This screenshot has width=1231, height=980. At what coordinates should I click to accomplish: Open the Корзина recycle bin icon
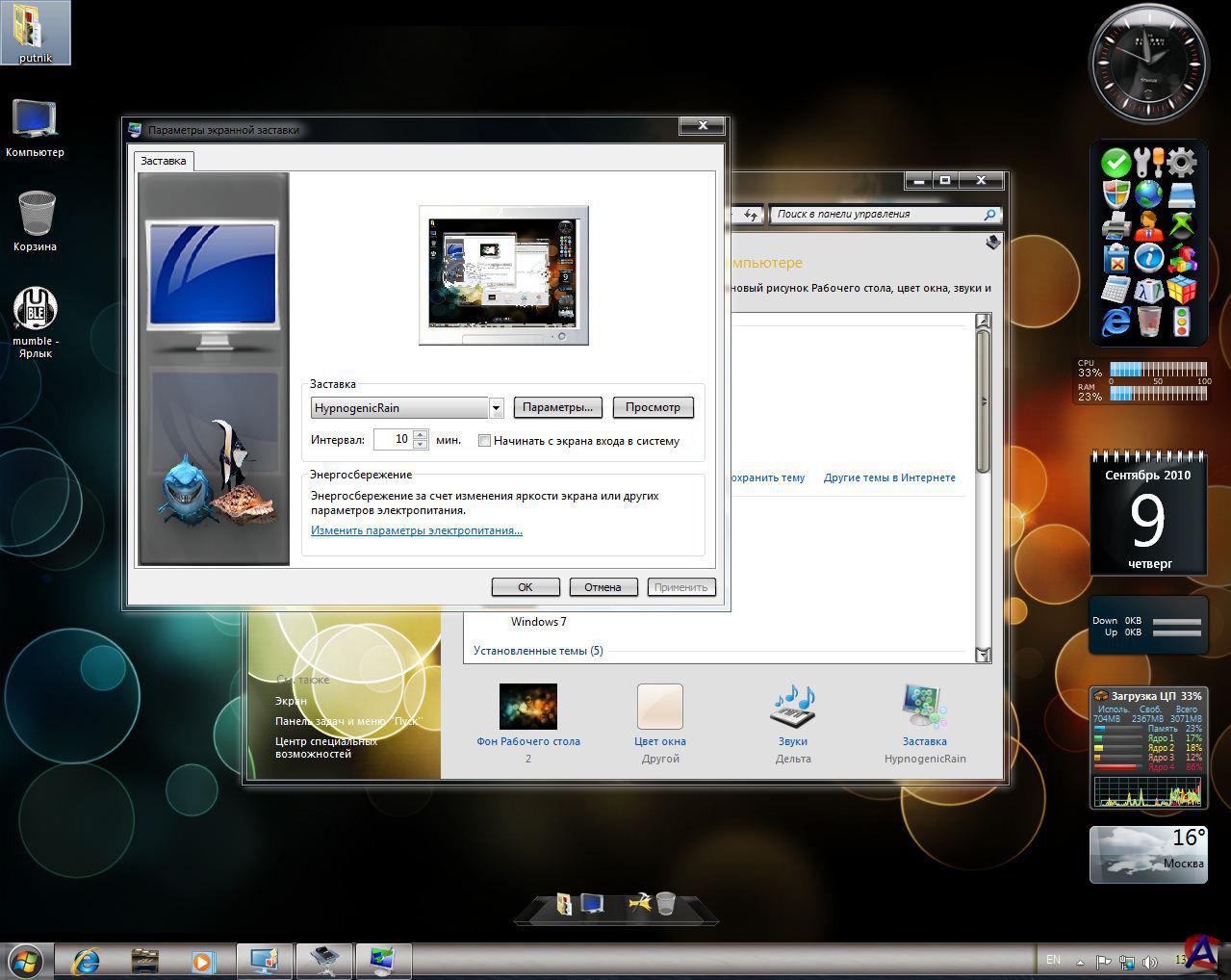36,214
